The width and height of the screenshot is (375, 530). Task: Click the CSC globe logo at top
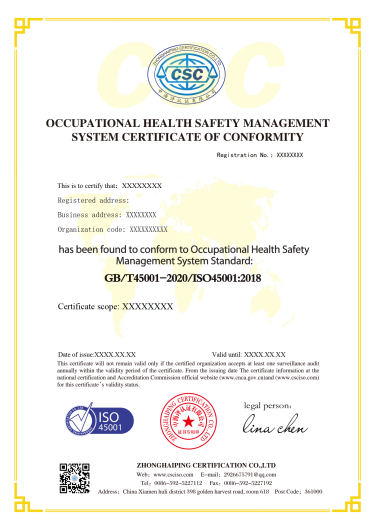click(186, 73)
